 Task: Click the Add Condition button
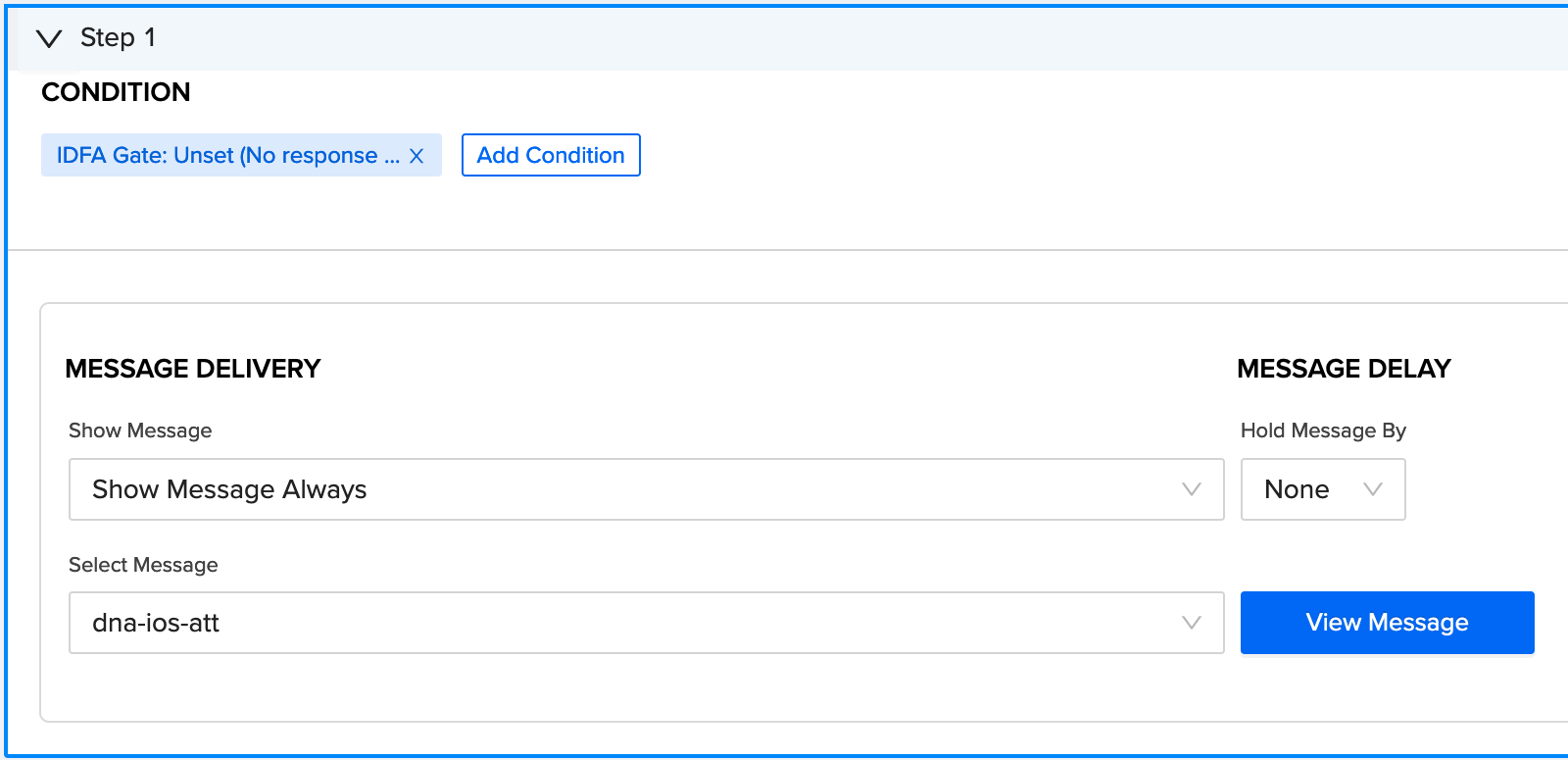click(551, 155)
